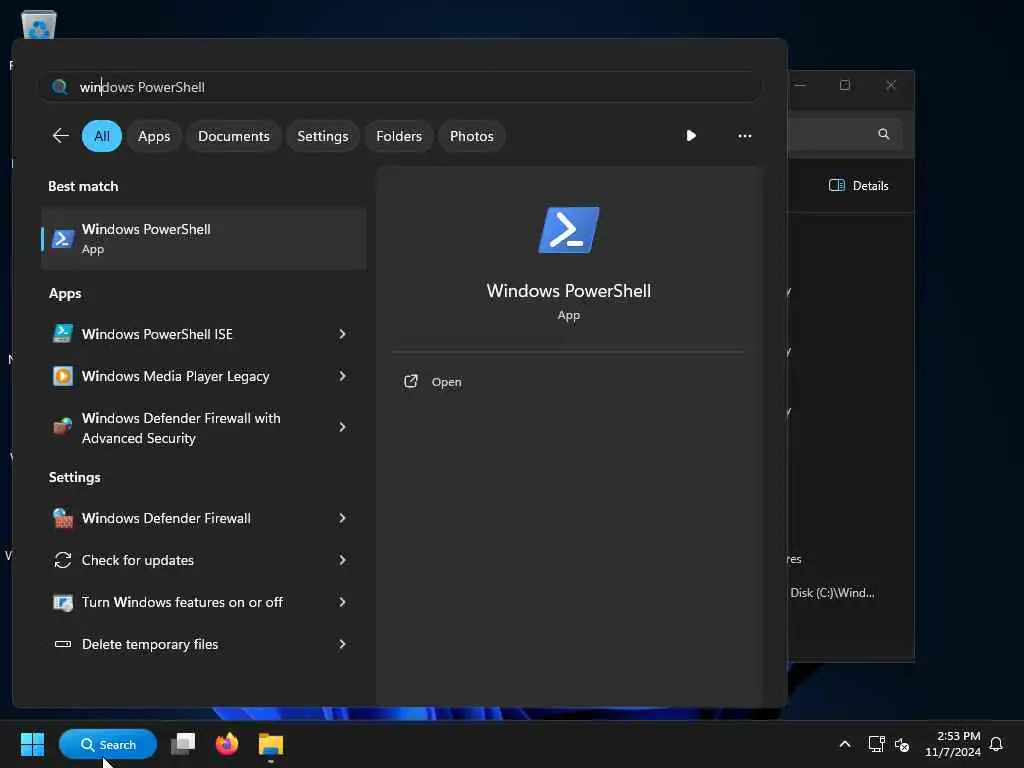Viewport: 1024px width, 768px height.
Task: Click the clock and date in taskbar
Action: 952,744
